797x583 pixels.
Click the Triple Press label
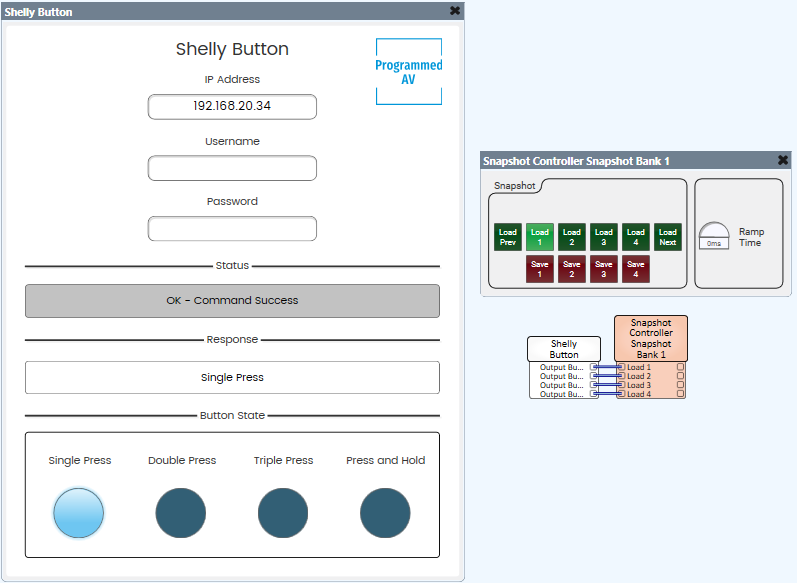tap(284, 460)
